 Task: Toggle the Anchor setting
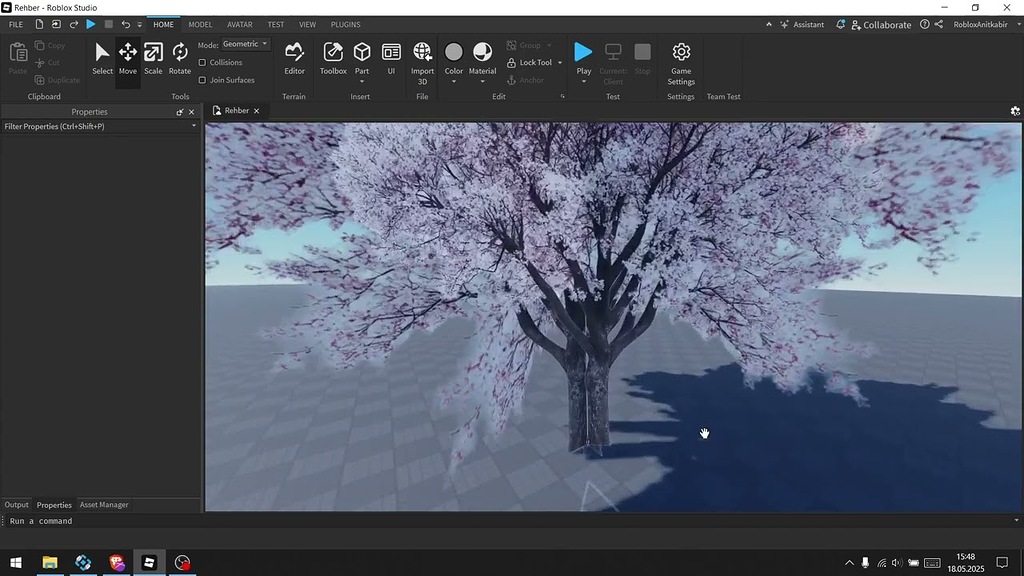528,79
